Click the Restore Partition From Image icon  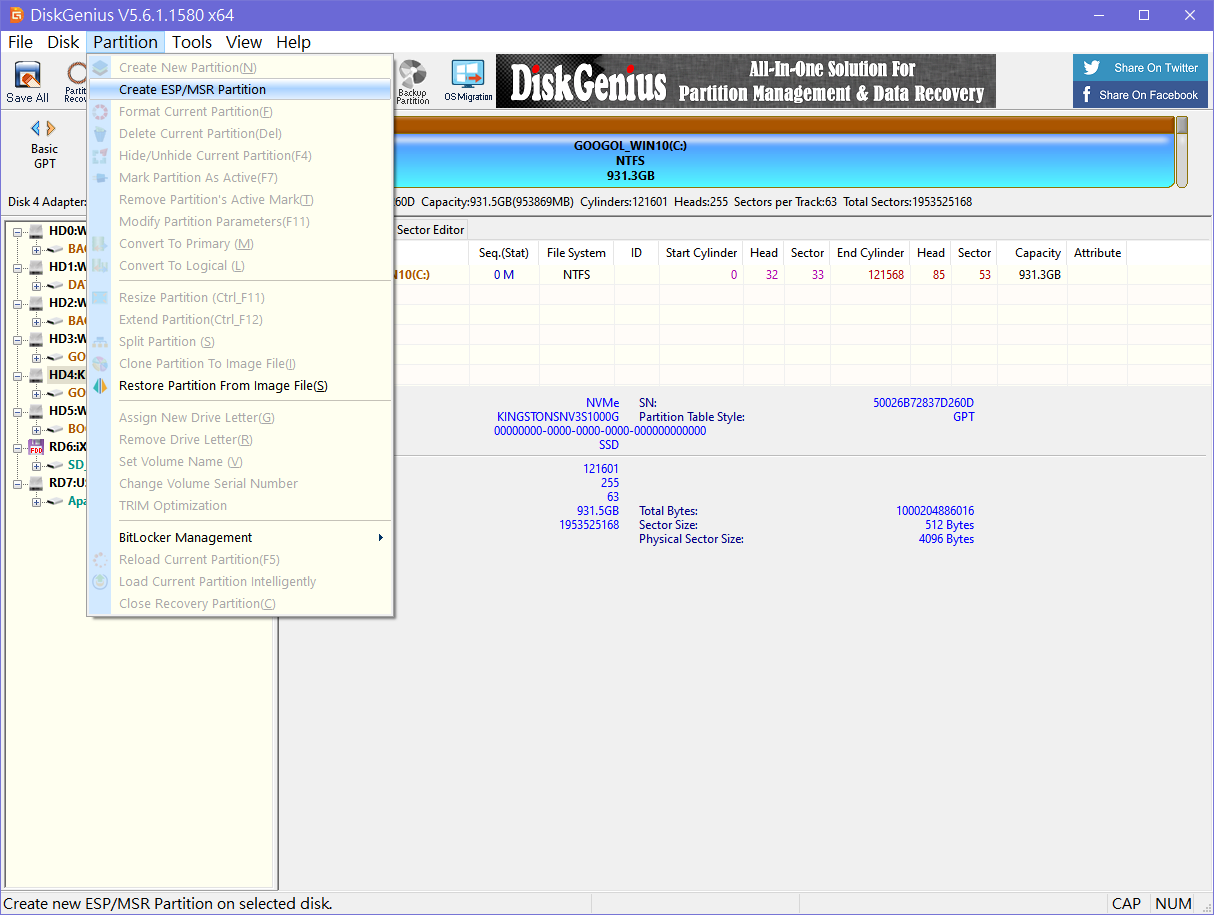tap(100, 386)
